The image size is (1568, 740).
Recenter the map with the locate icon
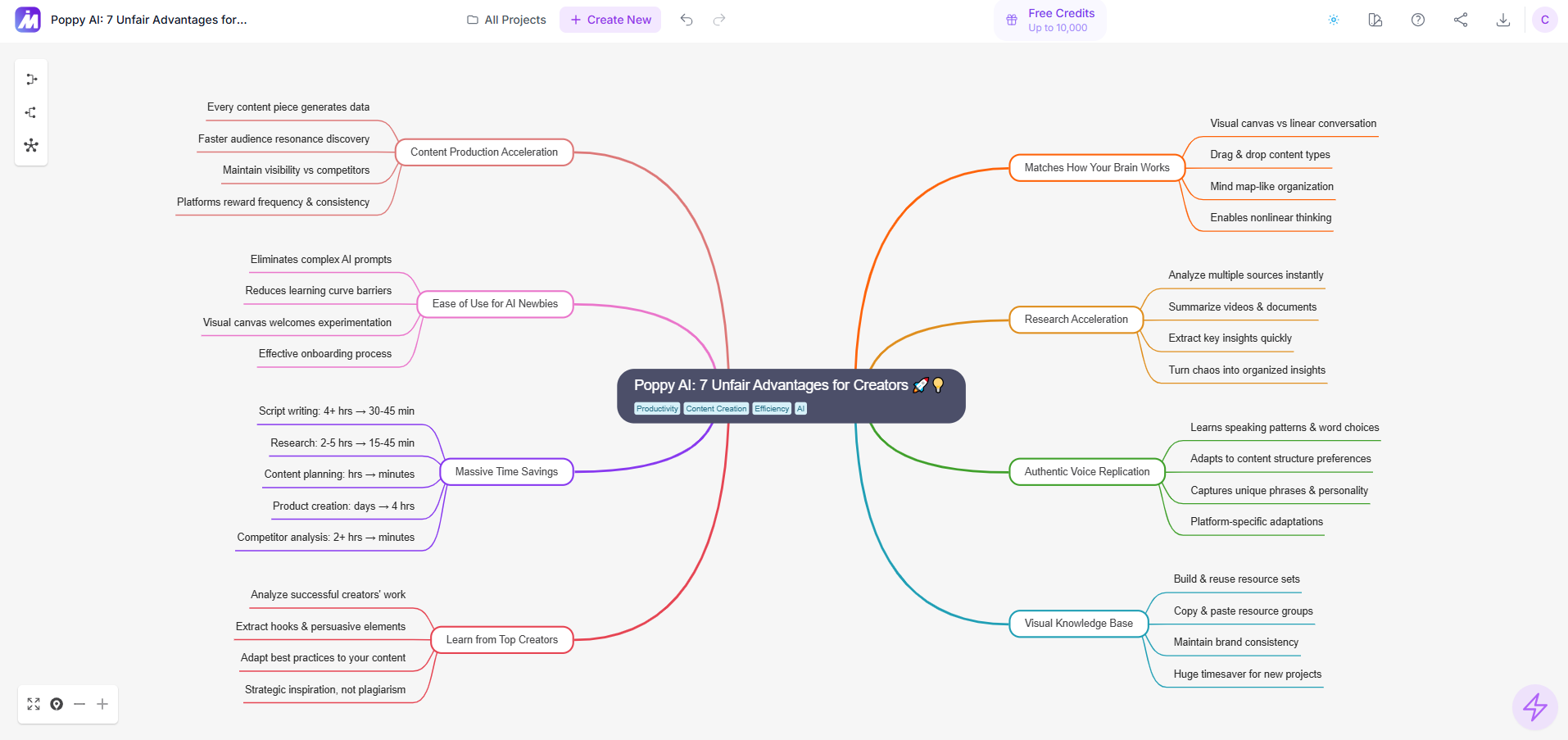57,704
